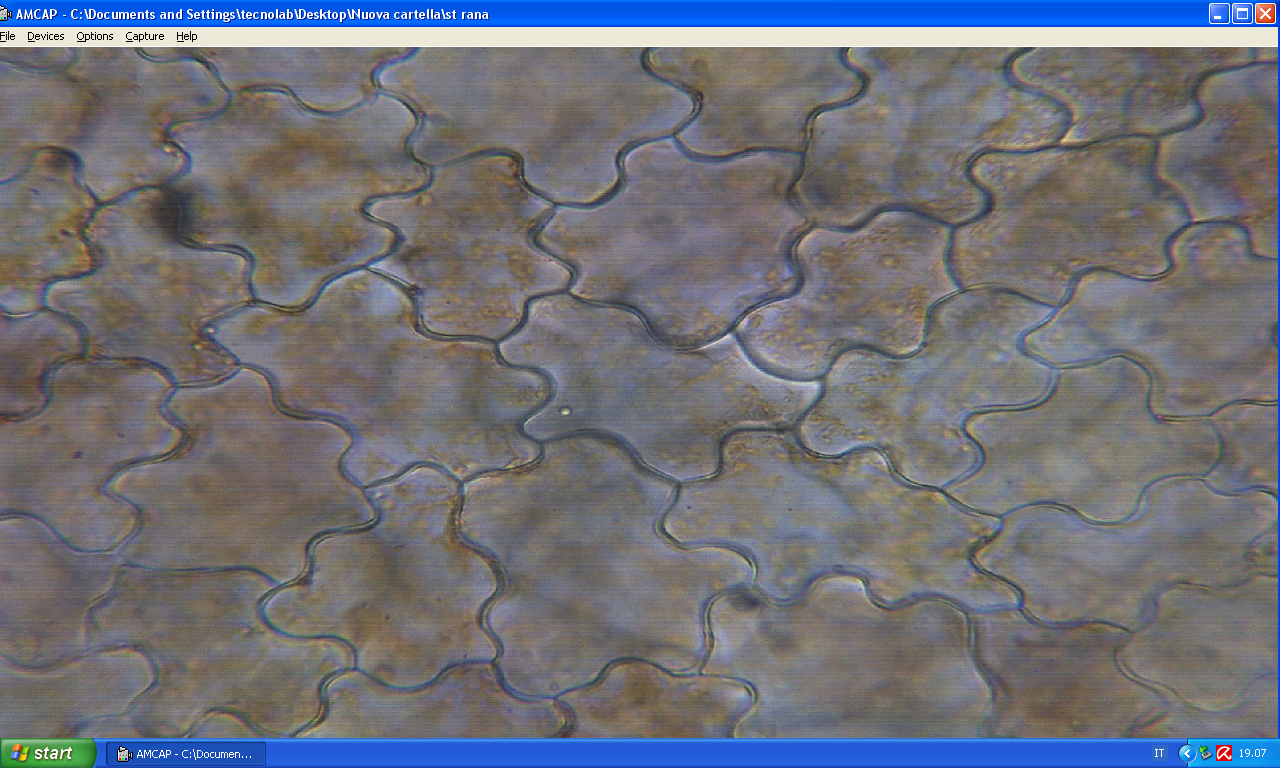Open the Options menu
This screenshot has height=768, width=1280.
click(95, 36)
